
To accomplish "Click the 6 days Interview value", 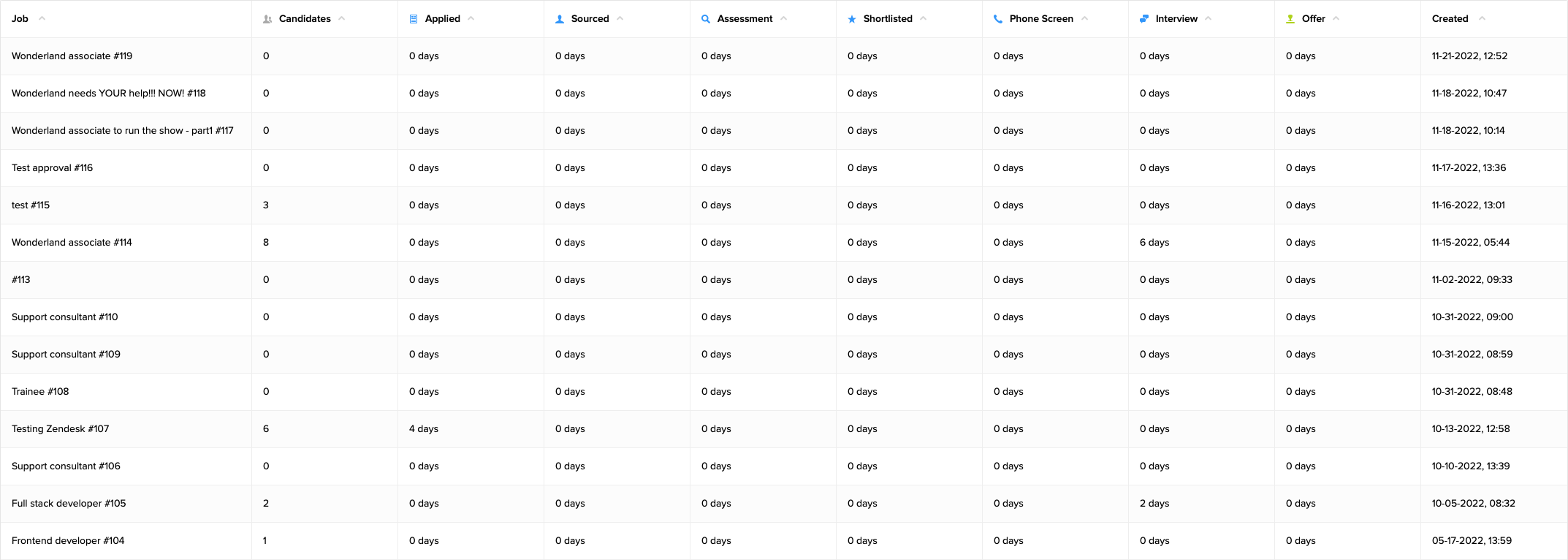I will click(x=1154, y=243).
